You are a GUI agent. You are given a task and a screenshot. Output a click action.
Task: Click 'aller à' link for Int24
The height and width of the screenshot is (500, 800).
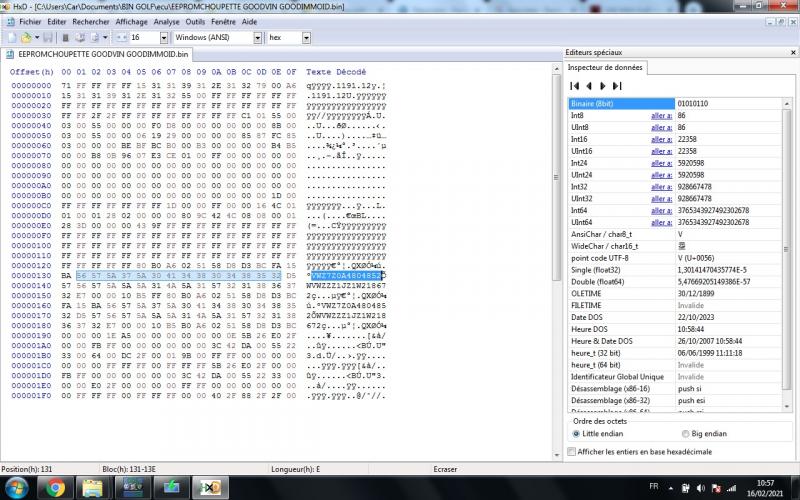click(x=661, y=163)
